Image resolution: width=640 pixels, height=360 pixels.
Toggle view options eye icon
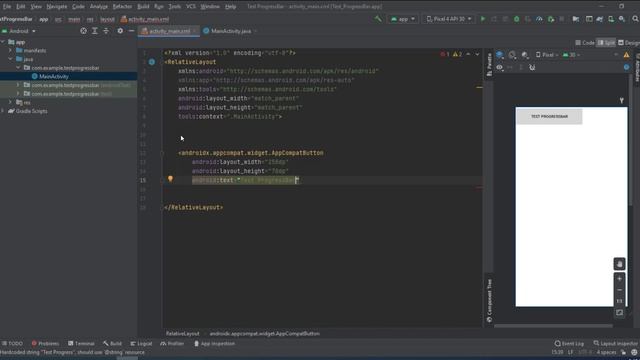pyautogui.click(x=500, y=67)
